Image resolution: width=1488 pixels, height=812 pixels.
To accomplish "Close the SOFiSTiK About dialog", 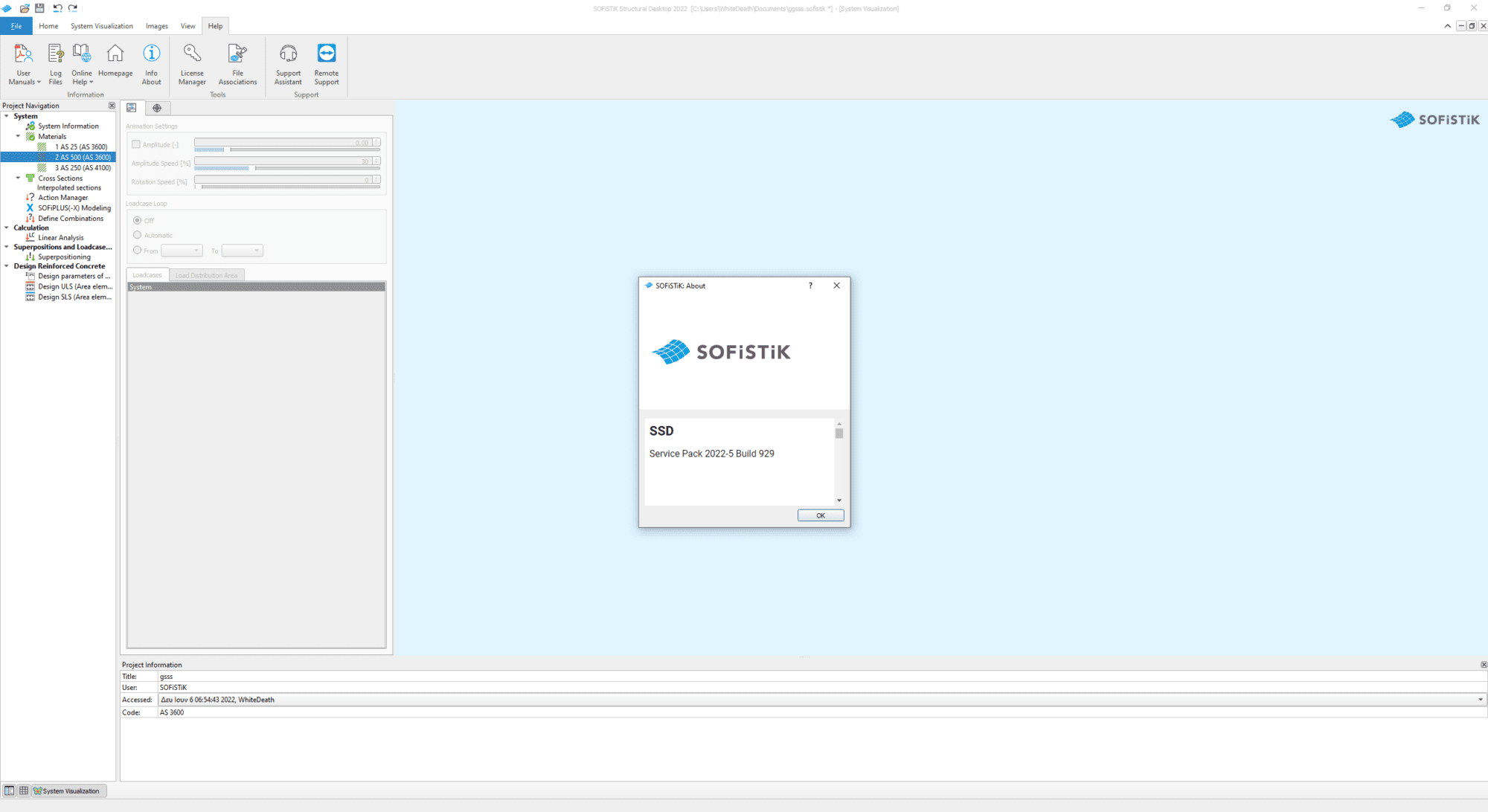I will click(x=836, y=286).
